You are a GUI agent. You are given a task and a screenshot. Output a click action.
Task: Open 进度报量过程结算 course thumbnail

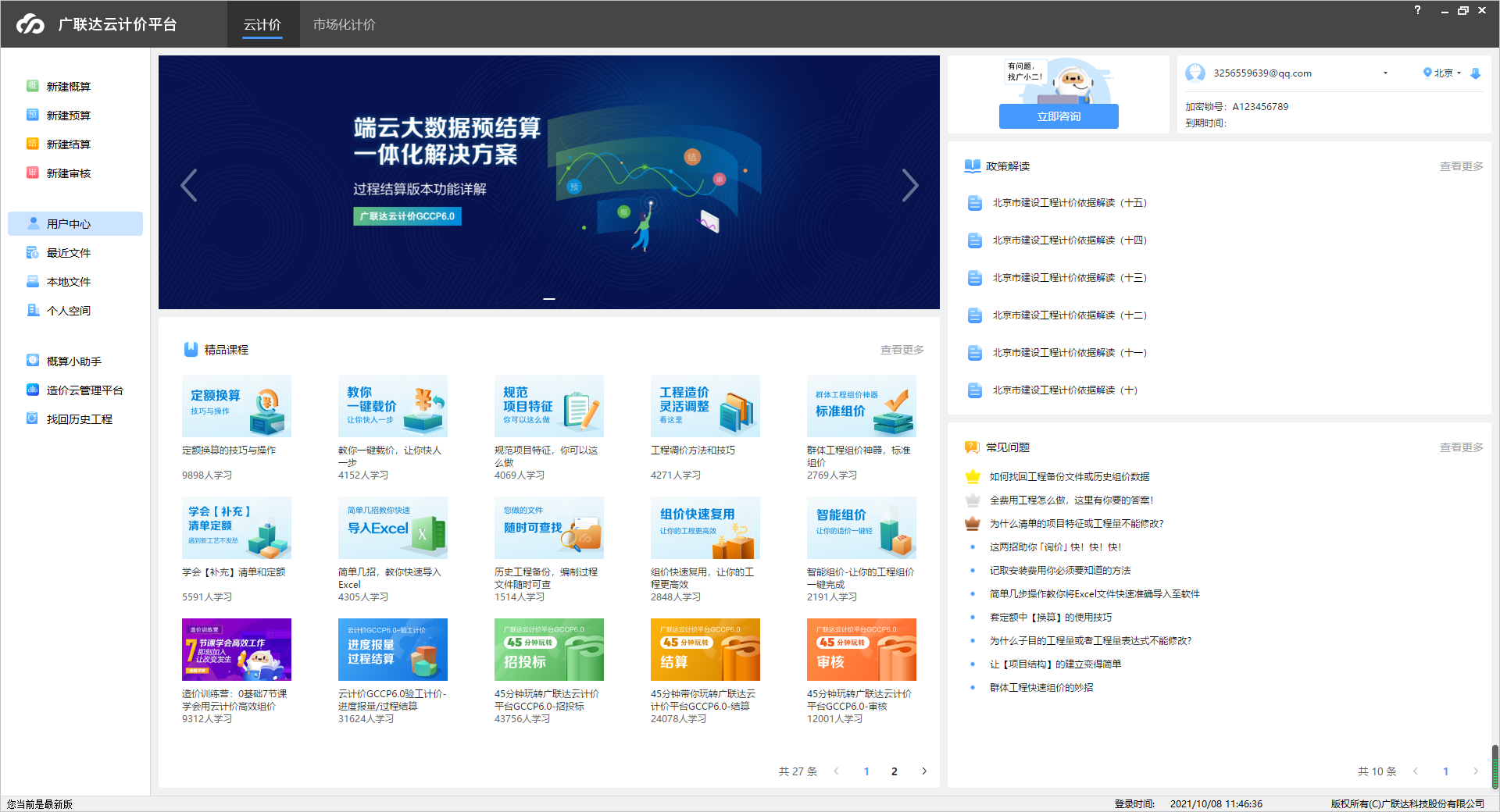coord(393,650)
